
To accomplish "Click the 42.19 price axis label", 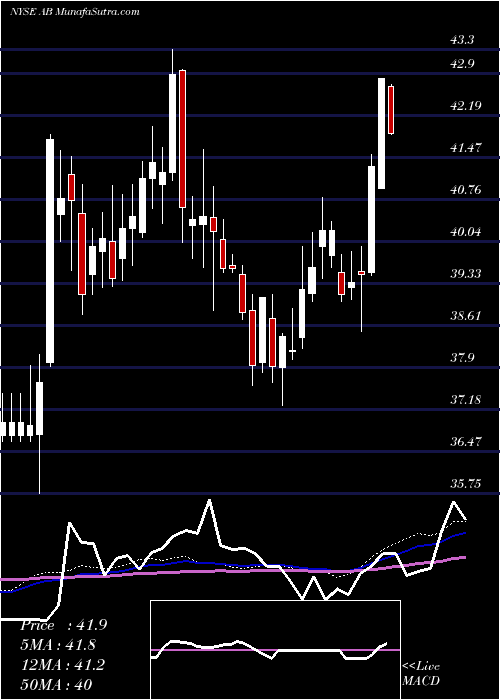I will click(466, 106).
